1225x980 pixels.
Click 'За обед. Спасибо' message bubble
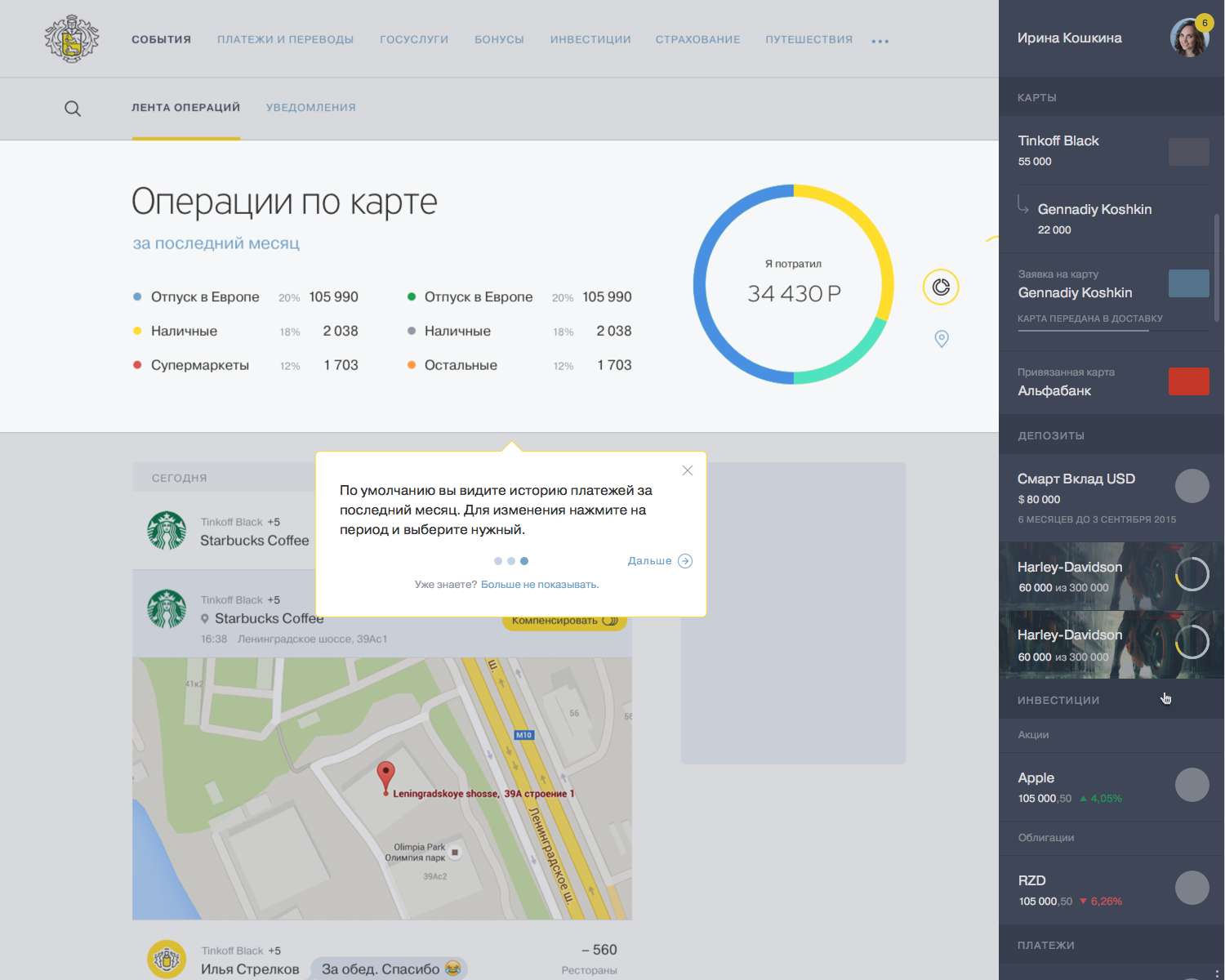(390, 969)
